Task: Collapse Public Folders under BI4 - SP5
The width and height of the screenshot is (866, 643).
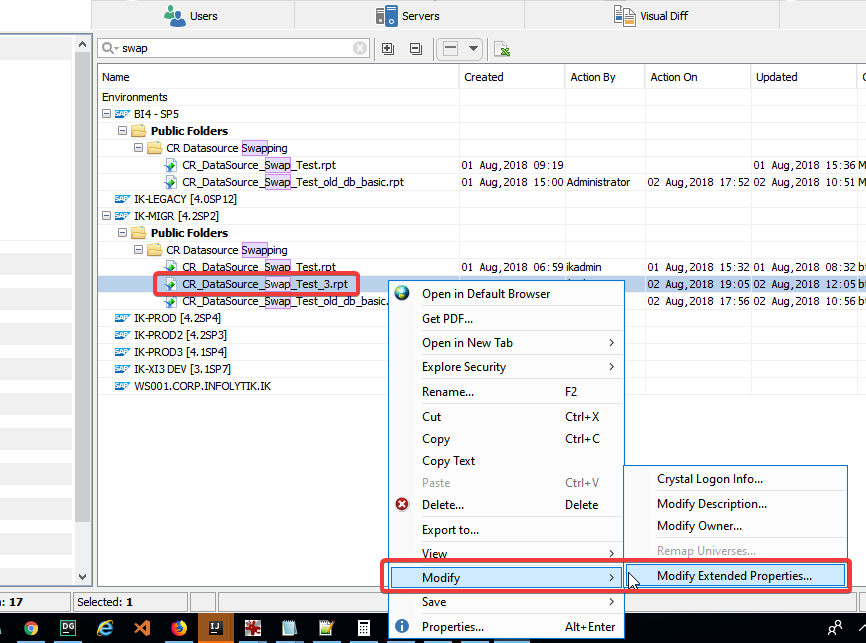Action: click(123, 131)
